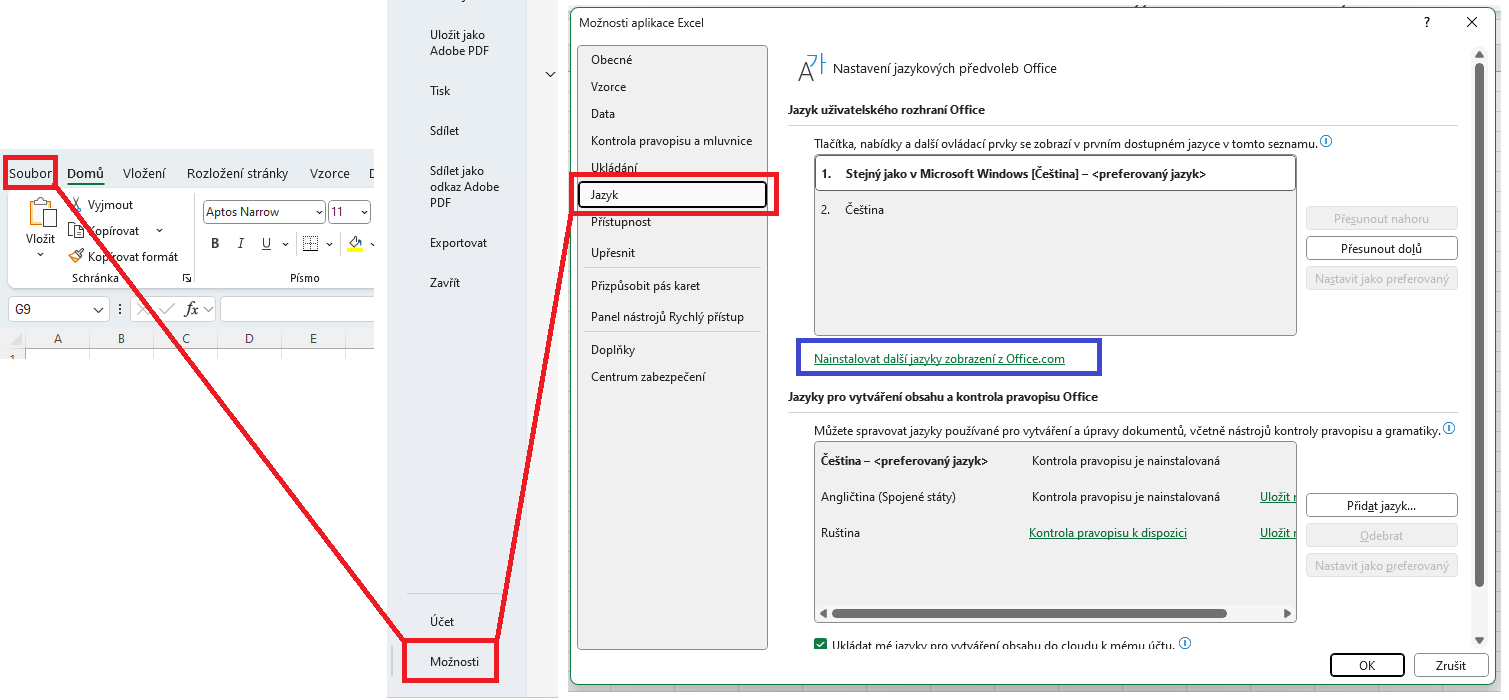Click the cell borders icon
This screenshot has width=1509, height=700.
tap(310, 244)
